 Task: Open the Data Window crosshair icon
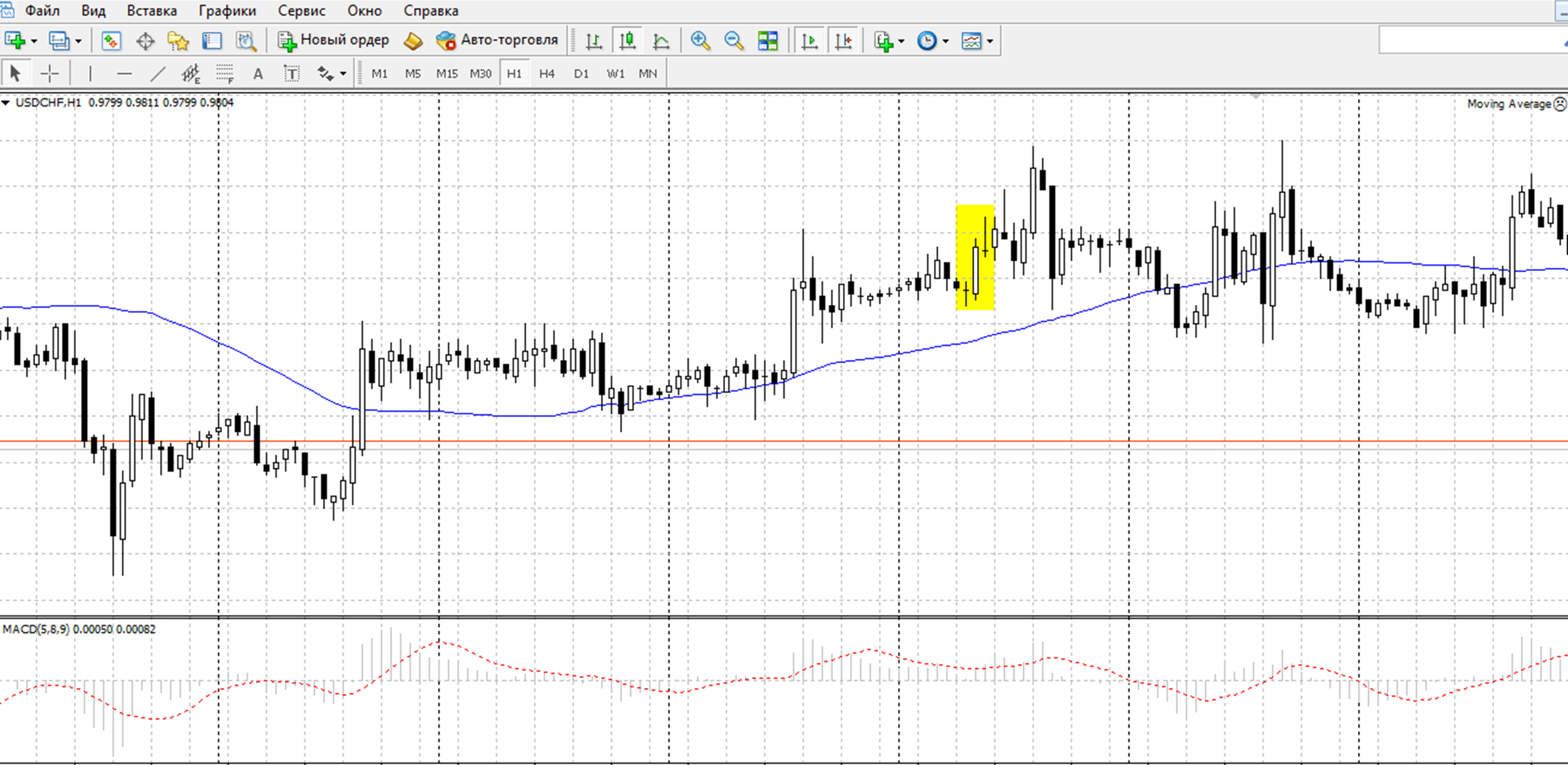click(145, 41)
